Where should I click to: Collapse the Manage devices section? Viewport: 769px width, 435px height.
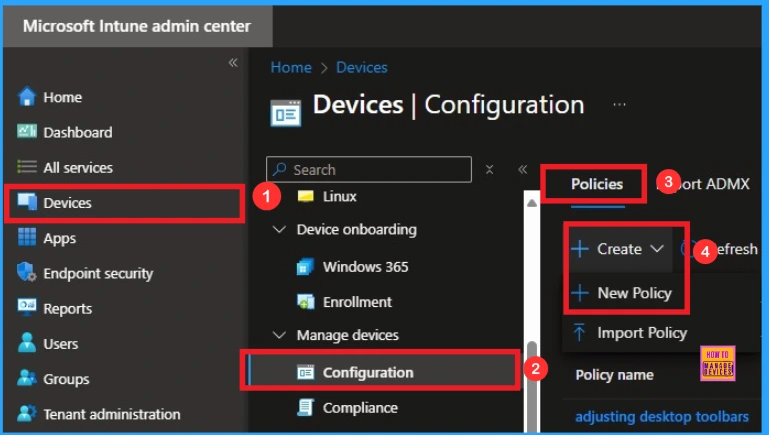click(279, 335)
